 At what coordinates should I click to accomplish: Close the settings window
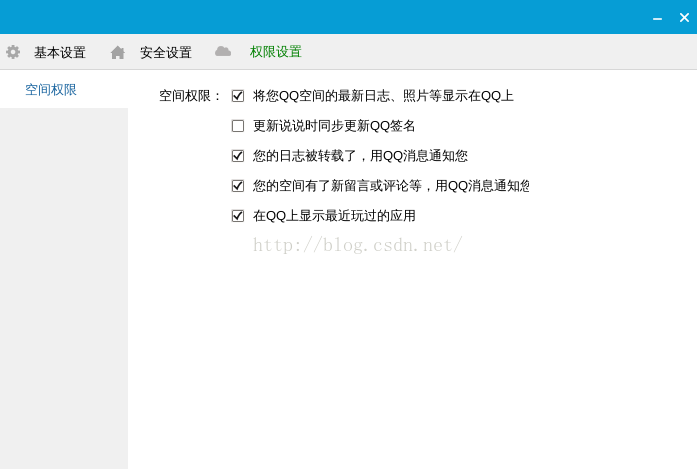click(685, 18)
